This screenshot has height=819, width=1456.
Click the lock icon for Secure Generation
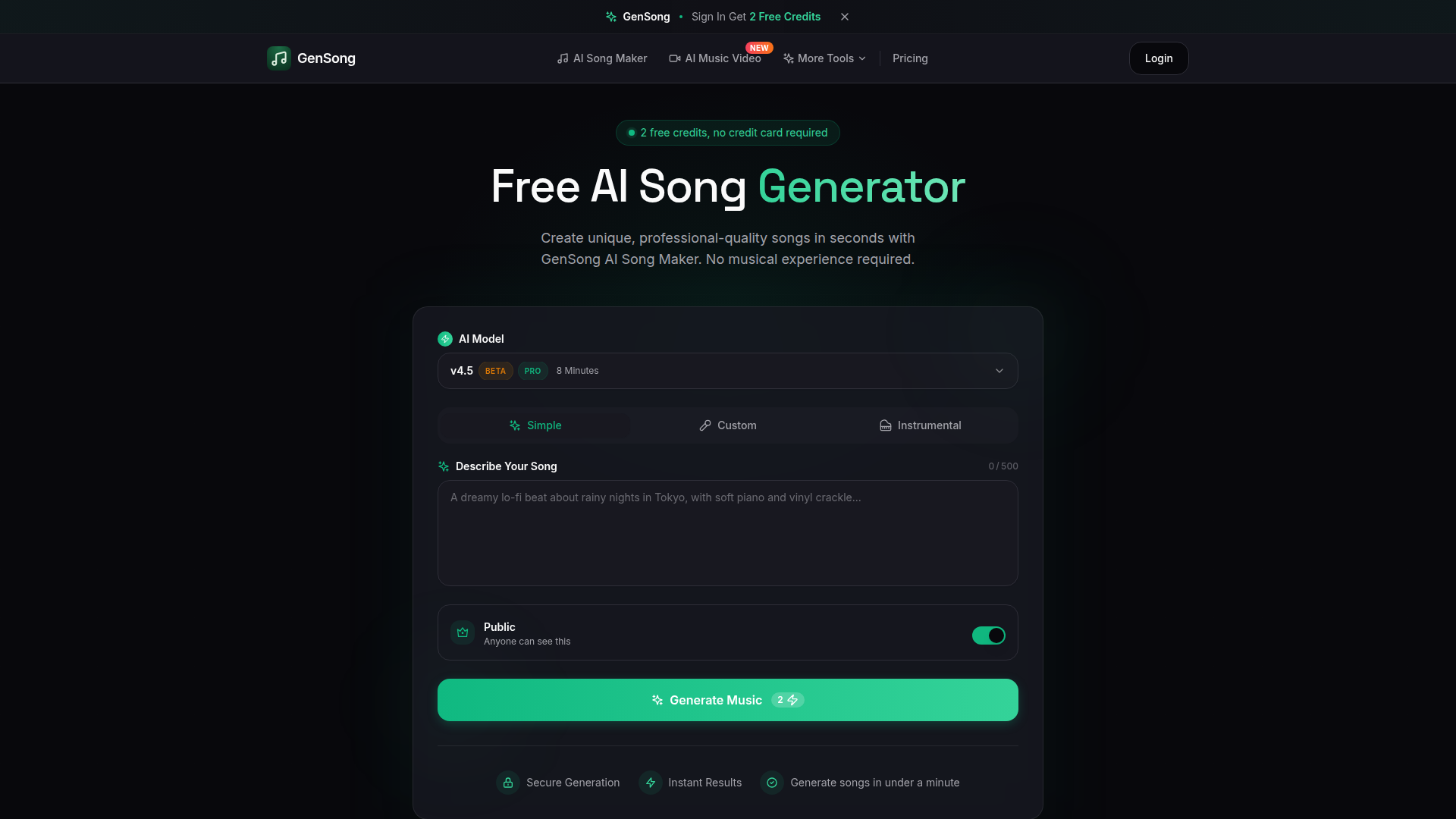pyautogui.click(x=508, y=783)
